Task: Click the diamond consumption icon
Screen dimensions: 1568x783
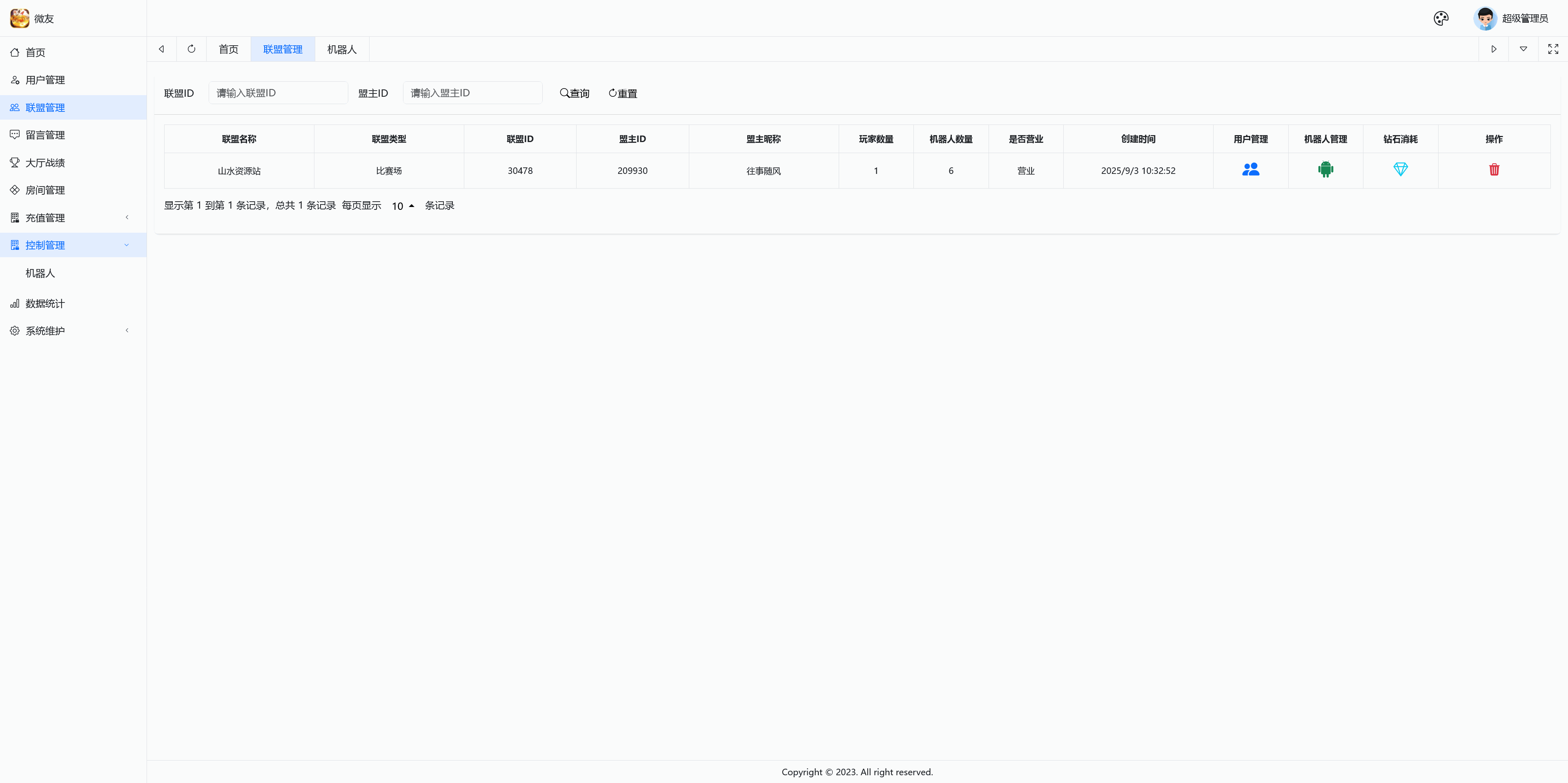Action: (x=1400, y=170)
